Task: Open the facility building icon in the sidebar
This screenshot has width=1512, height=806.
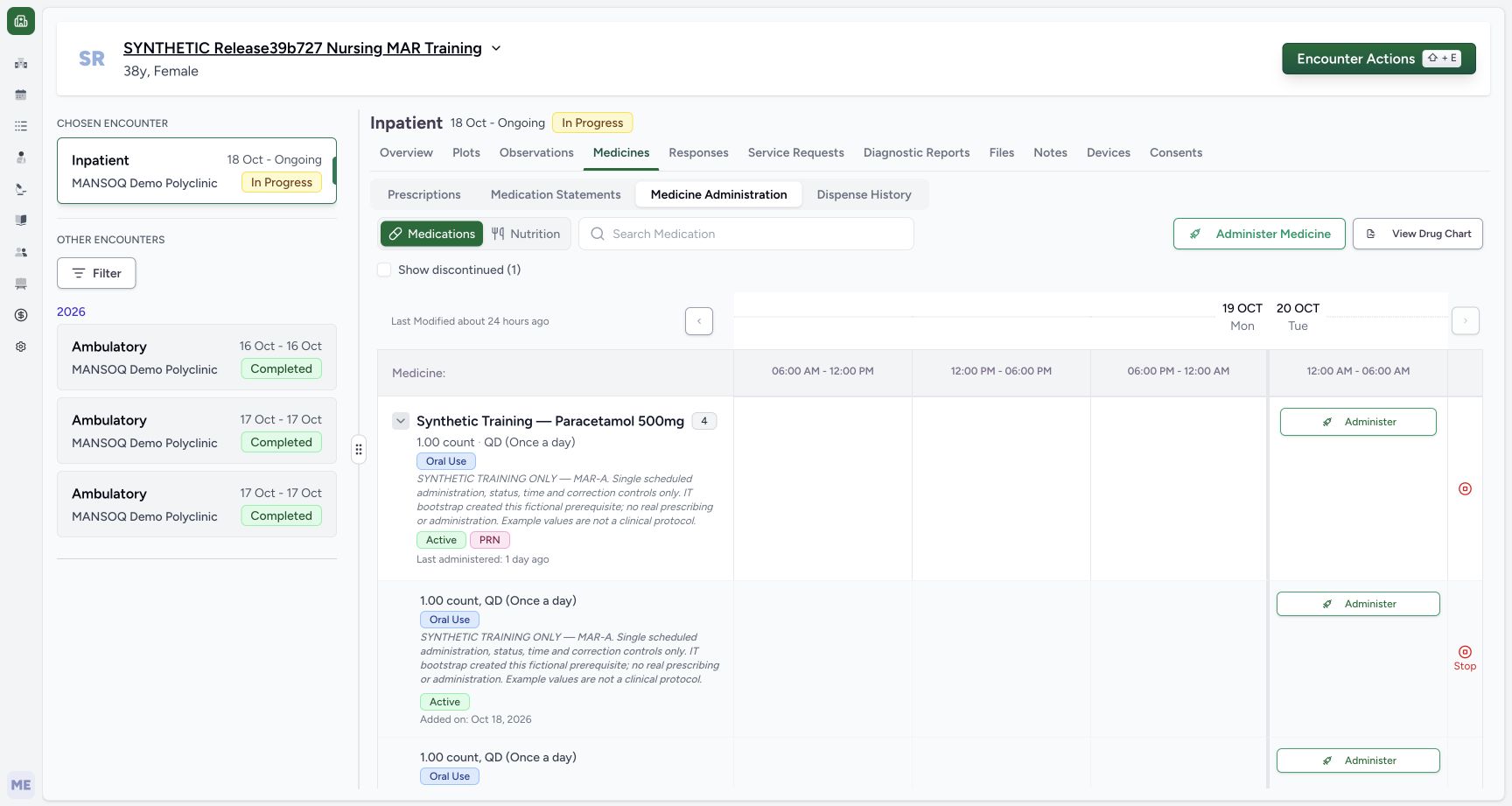Action: click(x=21, y=63)
